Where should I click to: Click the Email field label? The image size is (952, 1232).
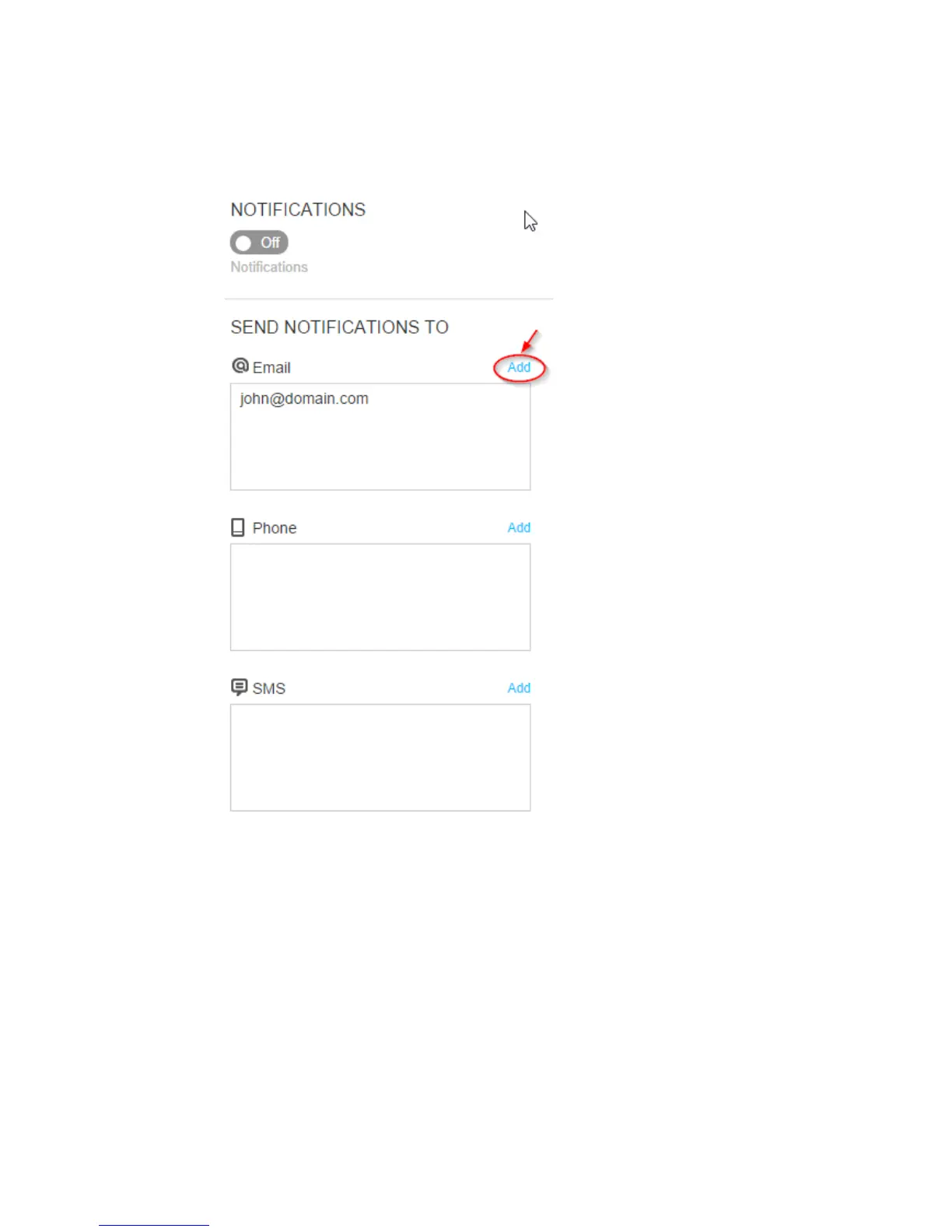pos(271,368)
